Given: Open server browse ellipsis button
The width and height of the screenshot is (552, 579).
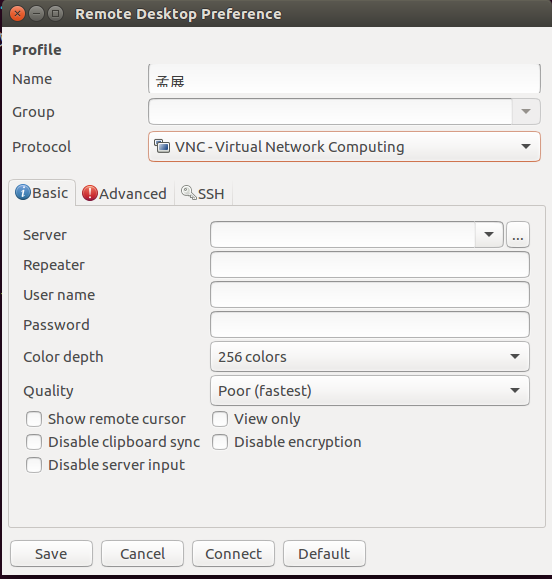Looking at the screenshot, I should tap(518, 234).
